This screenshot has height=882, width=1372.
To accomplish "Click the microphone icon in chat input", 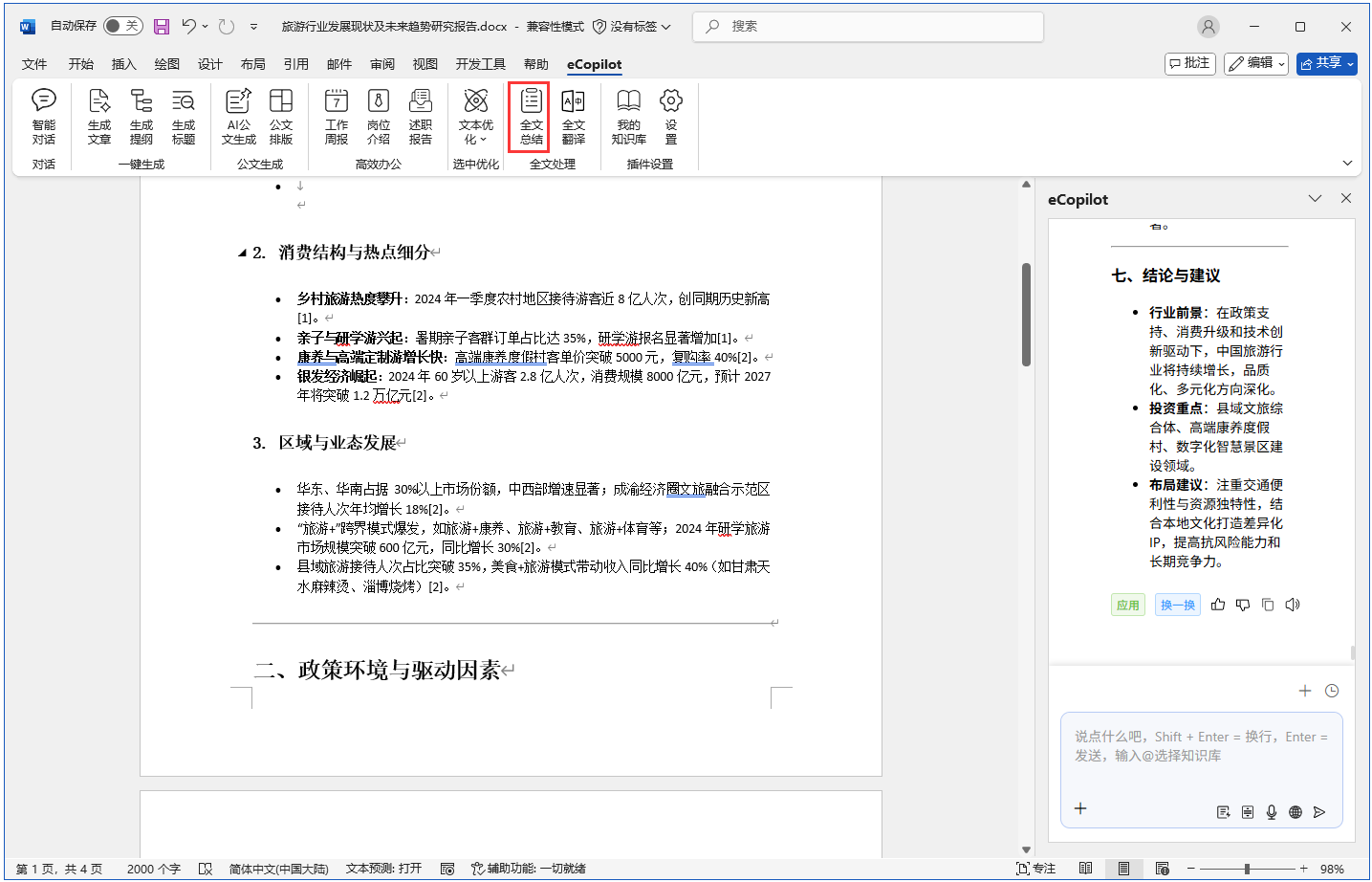I will click(x=1272, y=811).
